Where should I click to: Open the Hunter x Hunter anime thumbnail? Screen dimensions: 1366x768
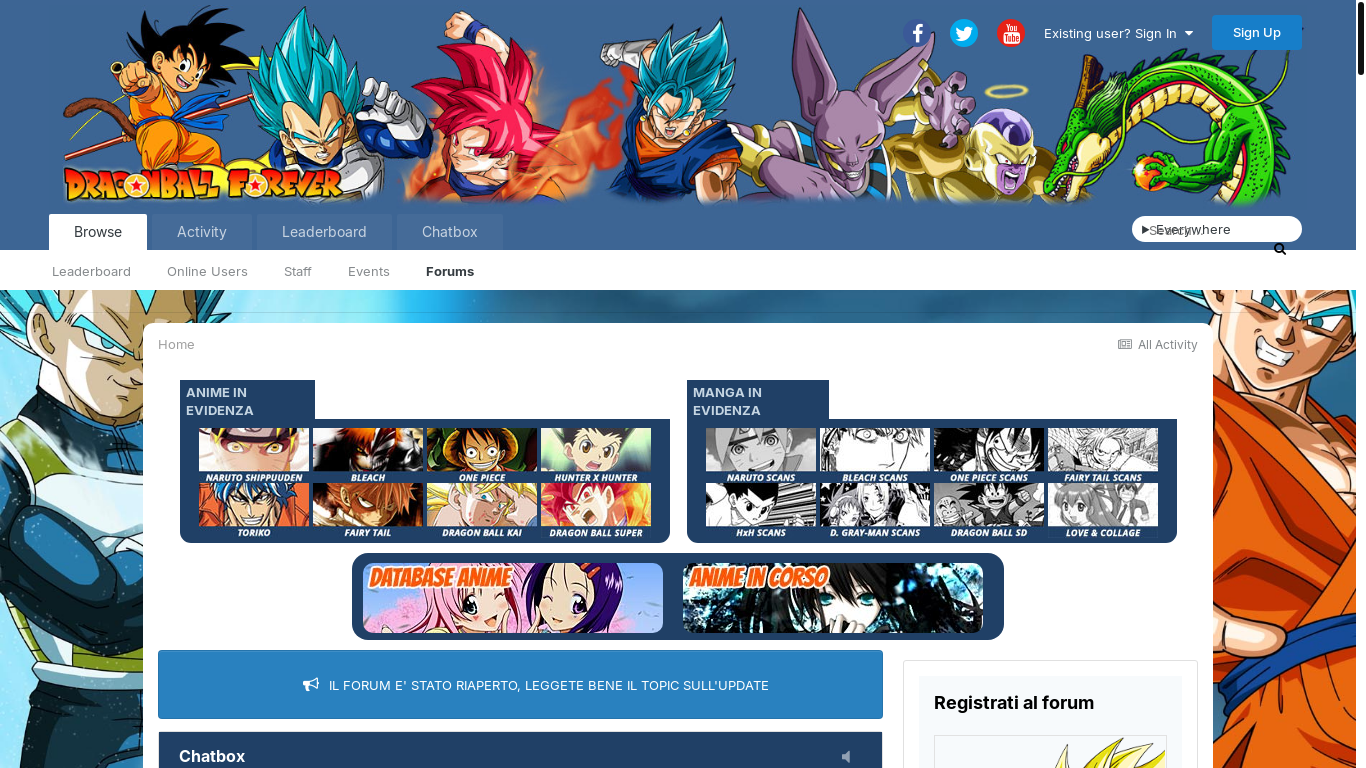pyautogui.click(x=596, y=456)
